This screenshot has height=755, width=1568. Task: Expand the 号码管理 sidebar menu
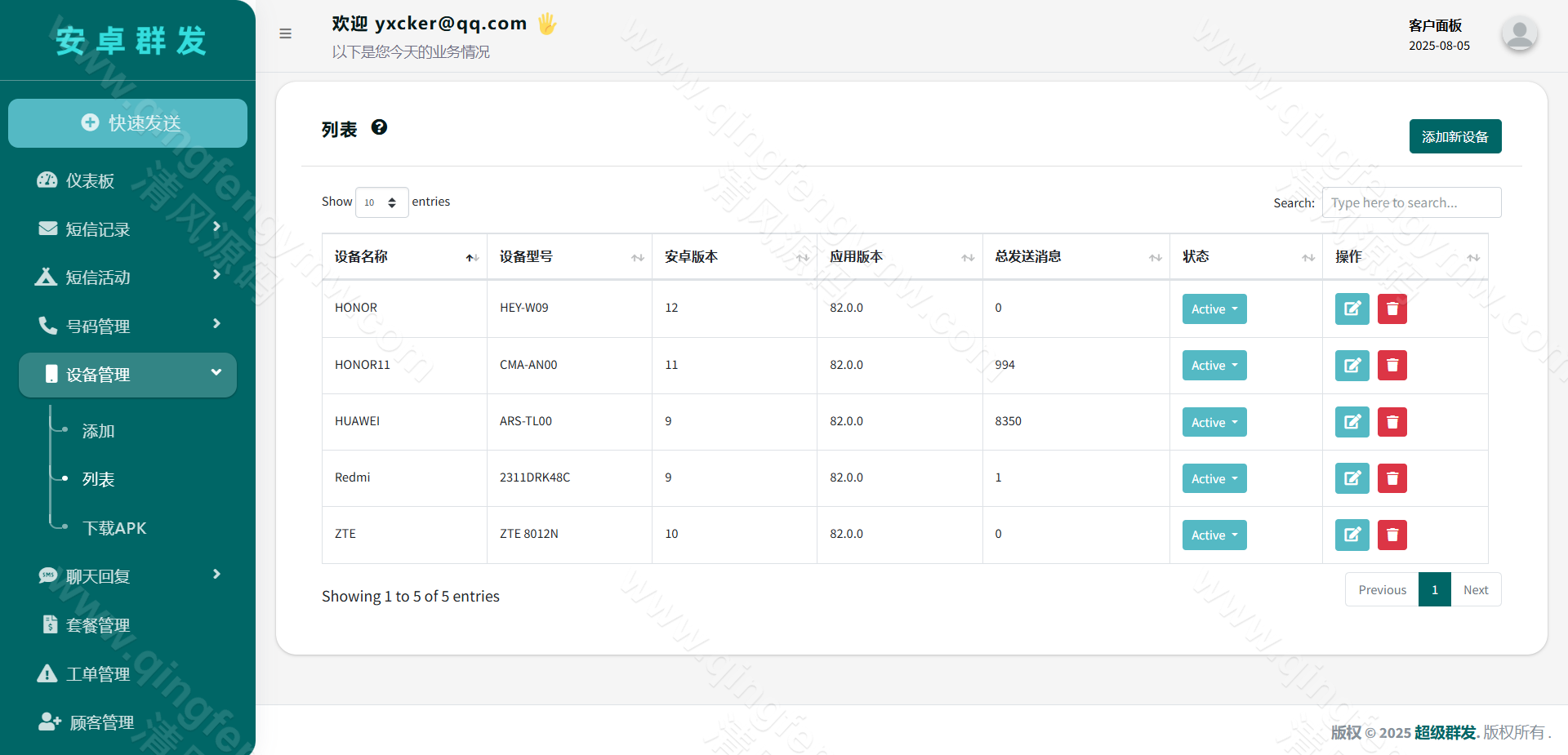pos(127,326)
